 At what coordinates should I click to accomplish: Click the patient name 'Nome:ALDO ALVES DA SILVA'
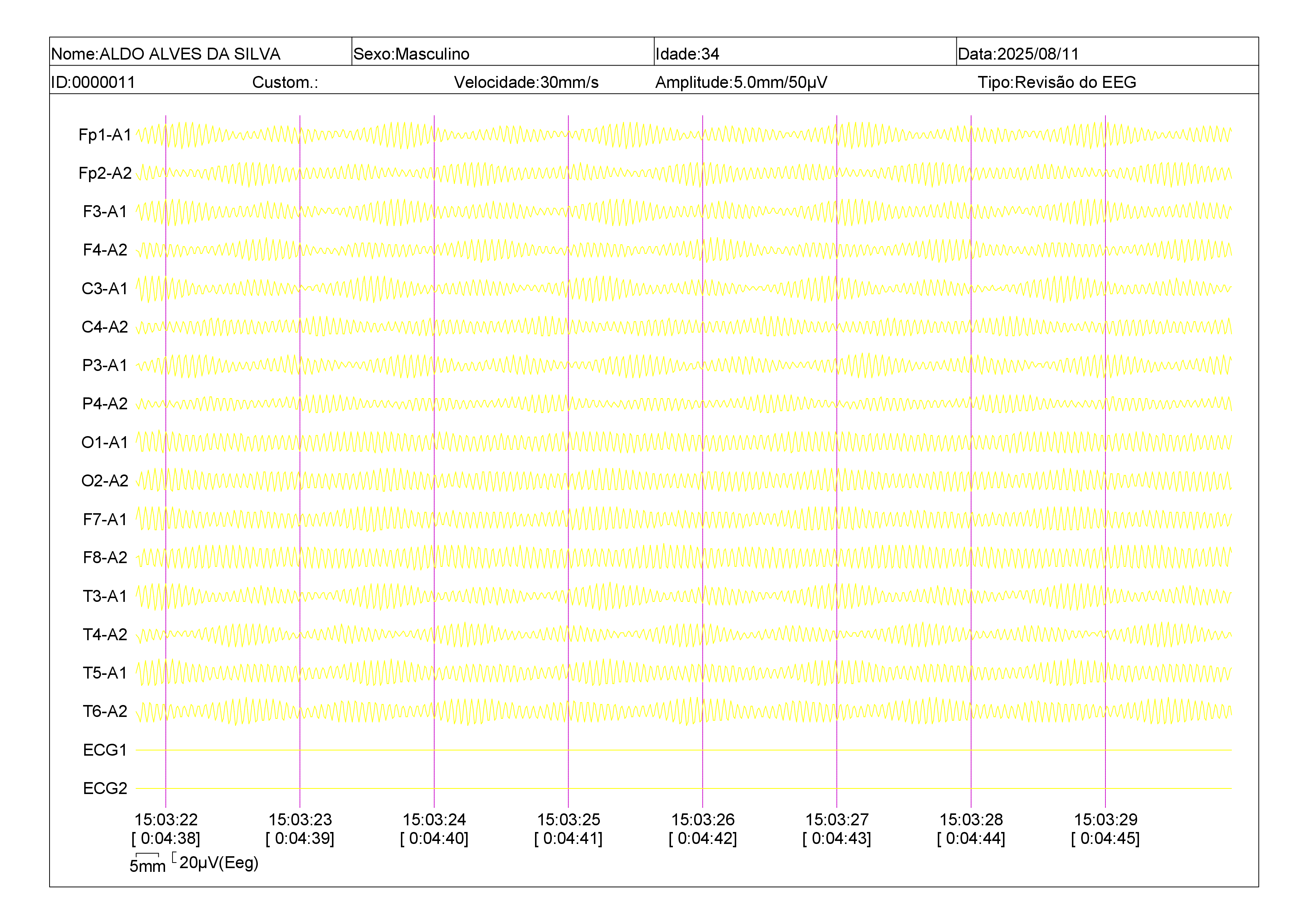166,54
